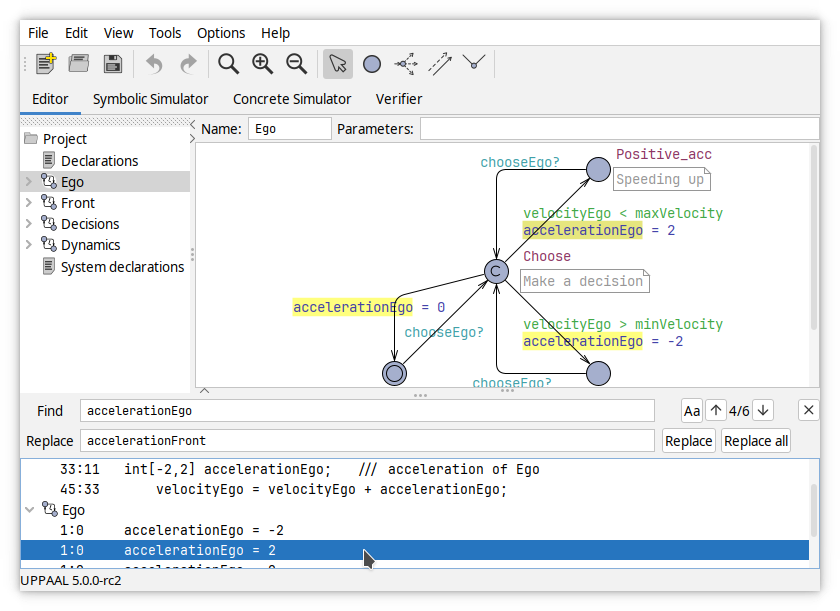Expand the project panel with the right chevron
840x611 pixels.
193,139
